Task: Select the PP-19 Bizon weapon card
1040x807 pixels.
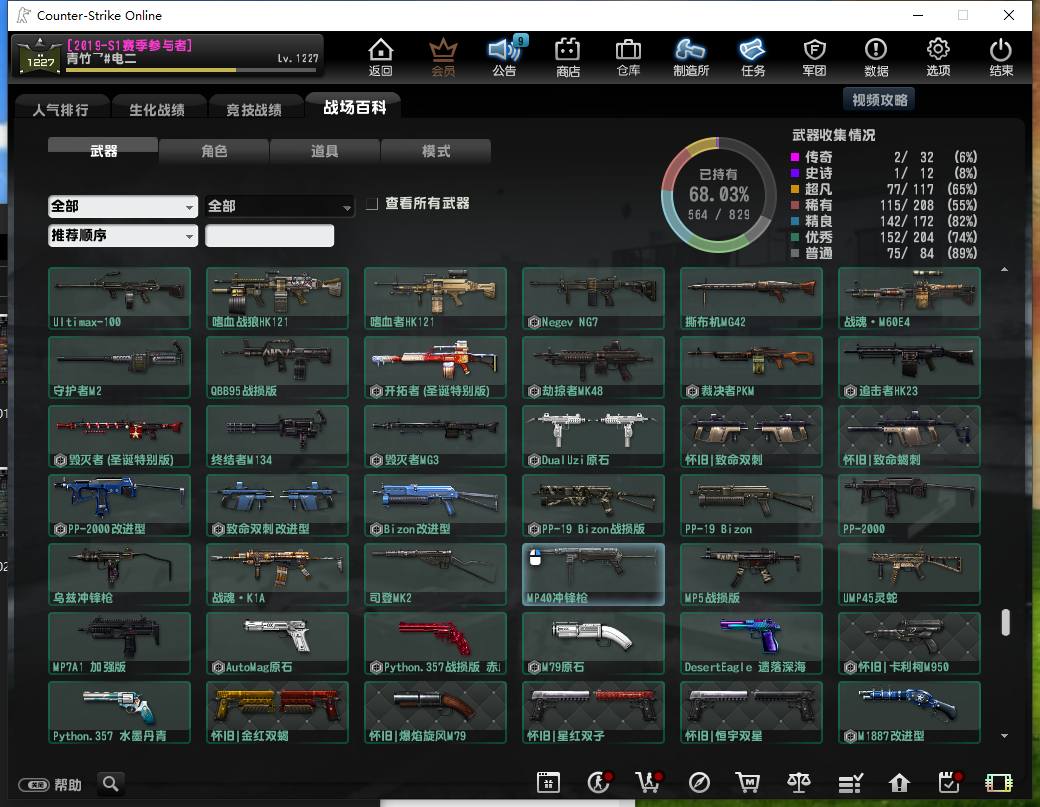Action: pyautogui.click(x=751, y=505)
